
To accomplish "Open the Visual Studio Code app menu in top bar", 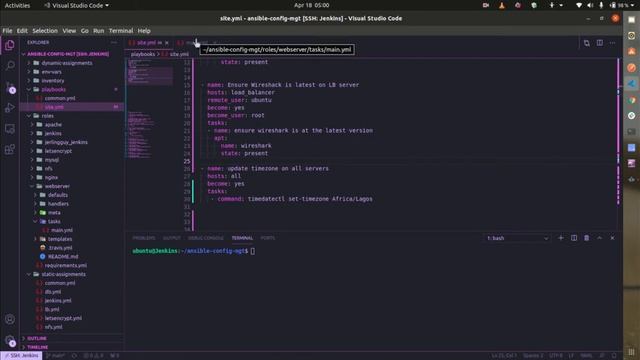I will point(77,5).
